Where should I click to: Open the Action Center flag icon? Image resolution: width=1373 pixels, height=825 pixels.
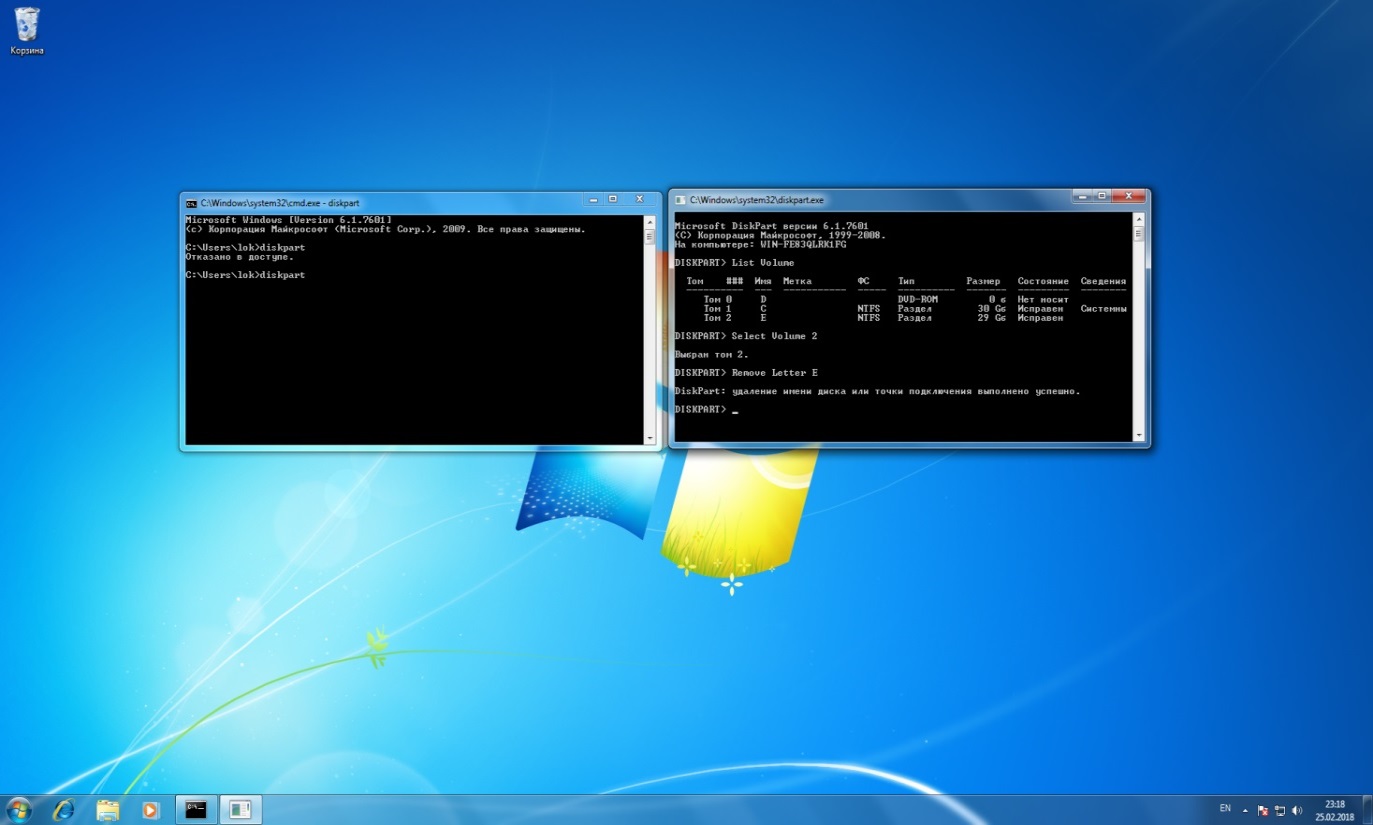(x=1263, y=810)
